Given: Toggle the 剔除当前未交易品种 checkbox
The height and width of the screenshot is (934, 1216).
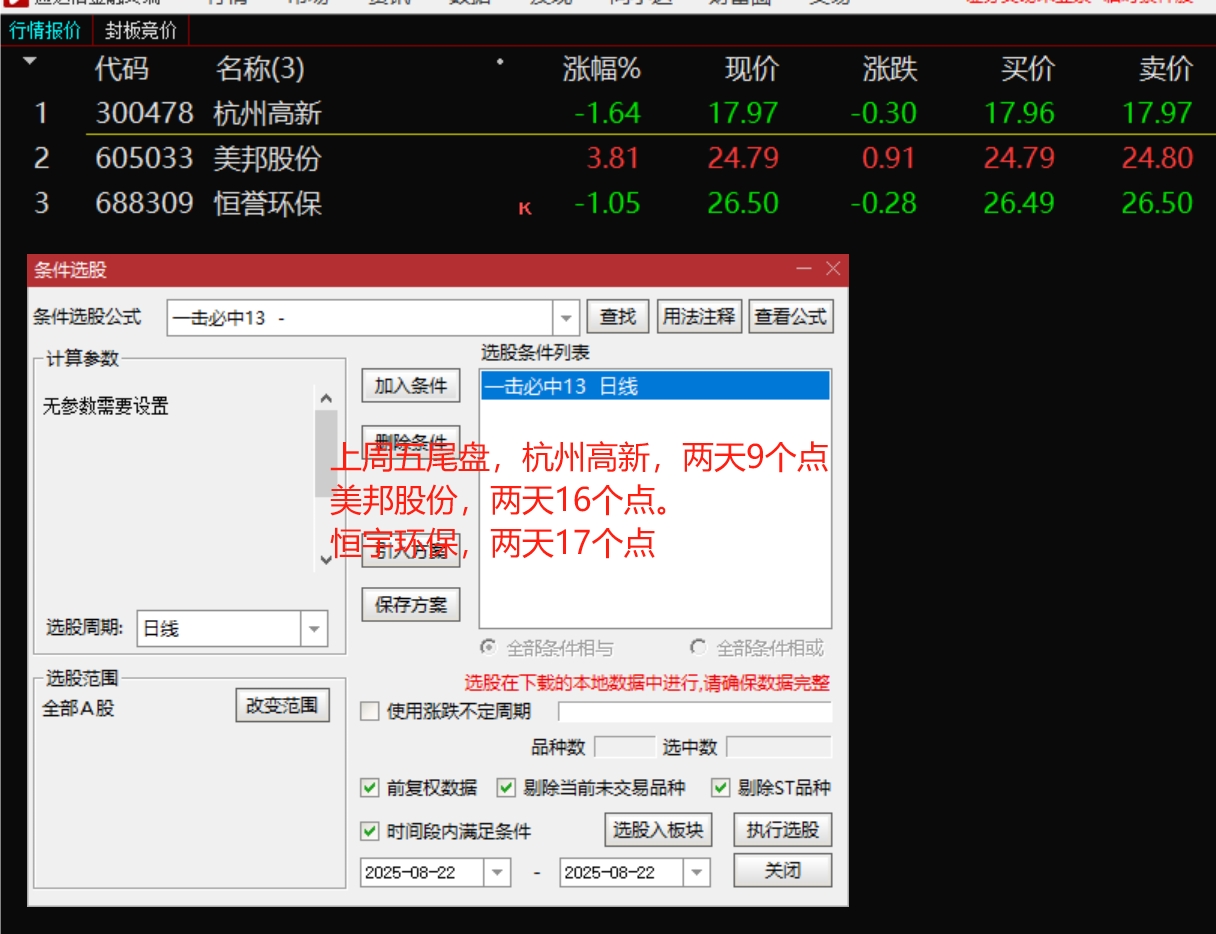Looking at the screenshot, I should pyautogui.click(x=506, y=788).
